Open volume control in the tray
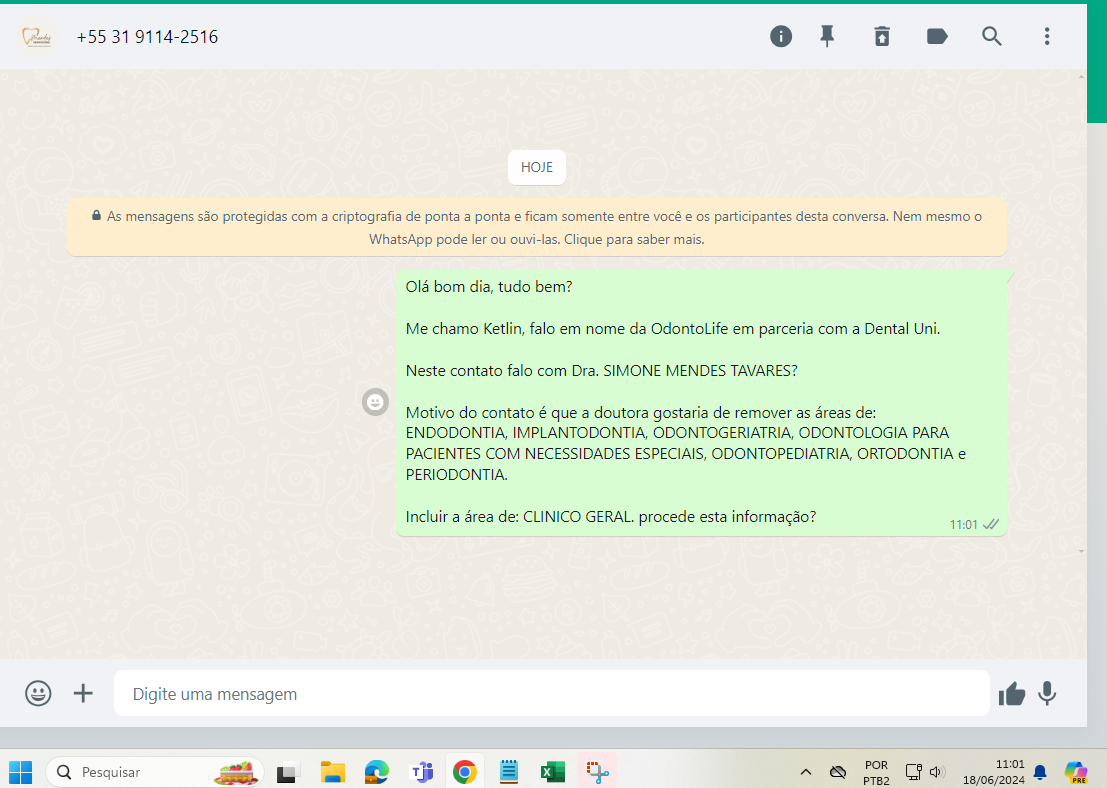This screenshot has height=788, width=1107. pos(937,772)
